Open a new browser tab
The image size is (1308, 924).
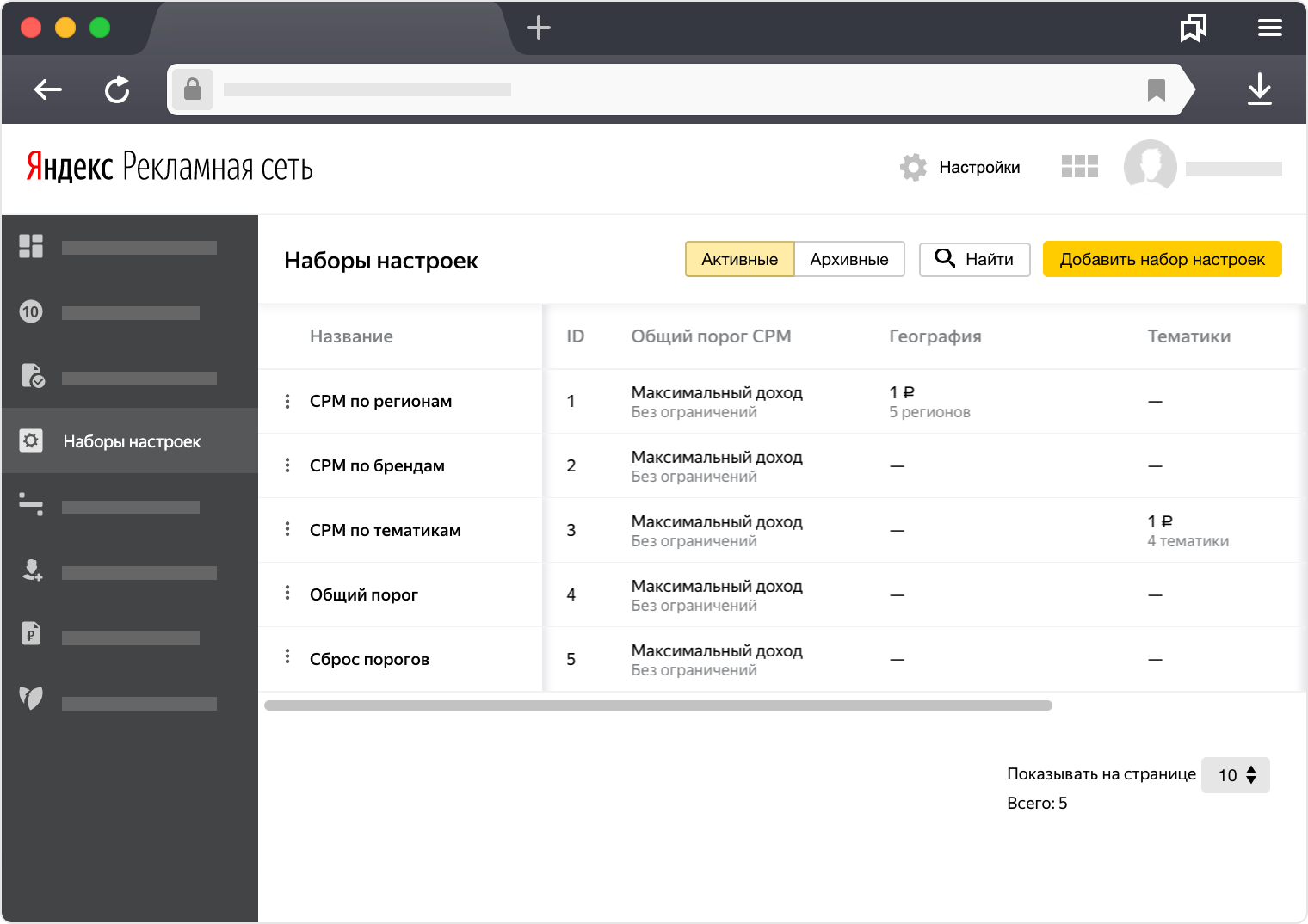[x=539, y=28]
